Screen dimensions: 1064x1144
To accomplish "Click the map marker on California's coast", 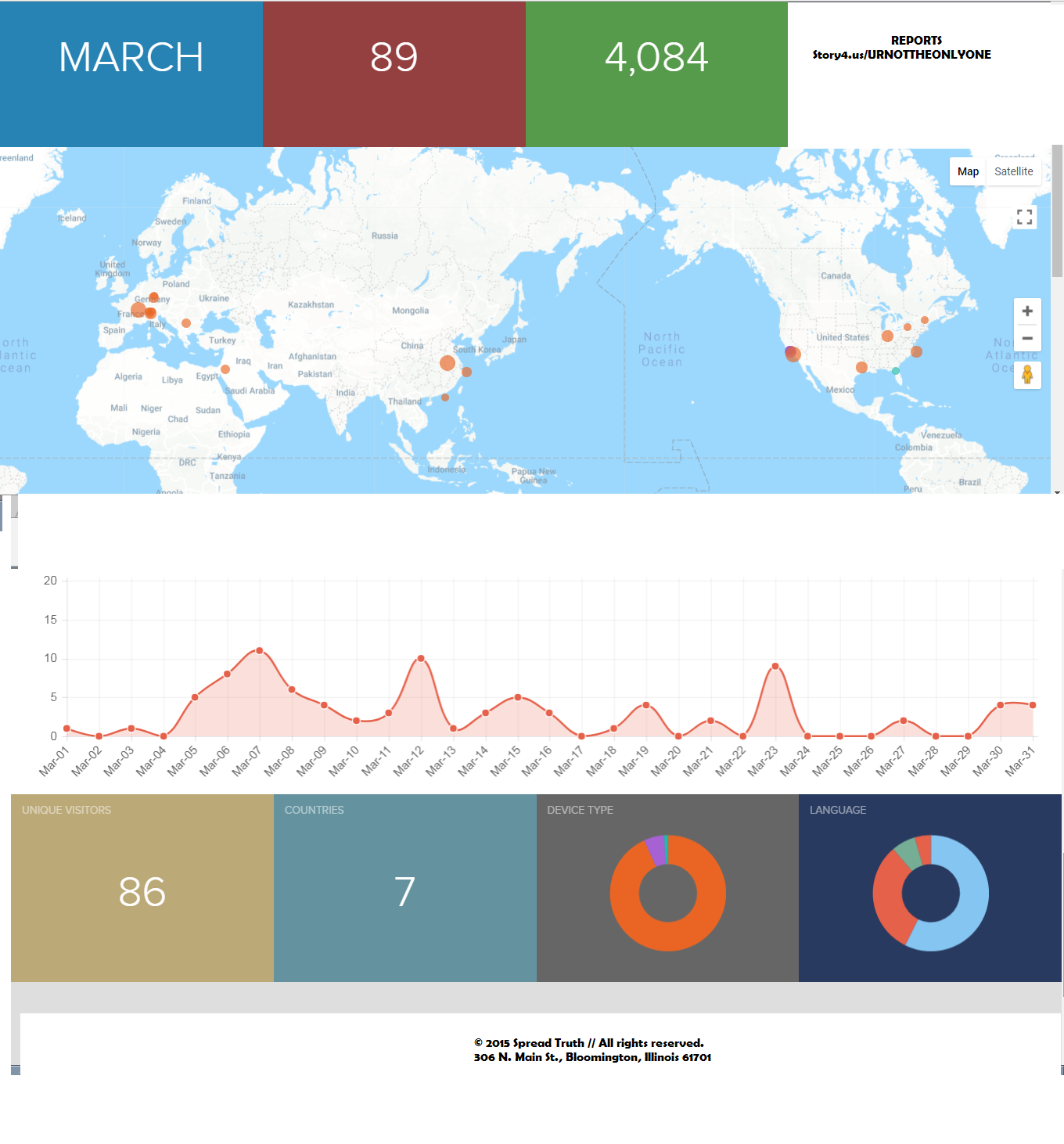I will click(x=793, y=354).
